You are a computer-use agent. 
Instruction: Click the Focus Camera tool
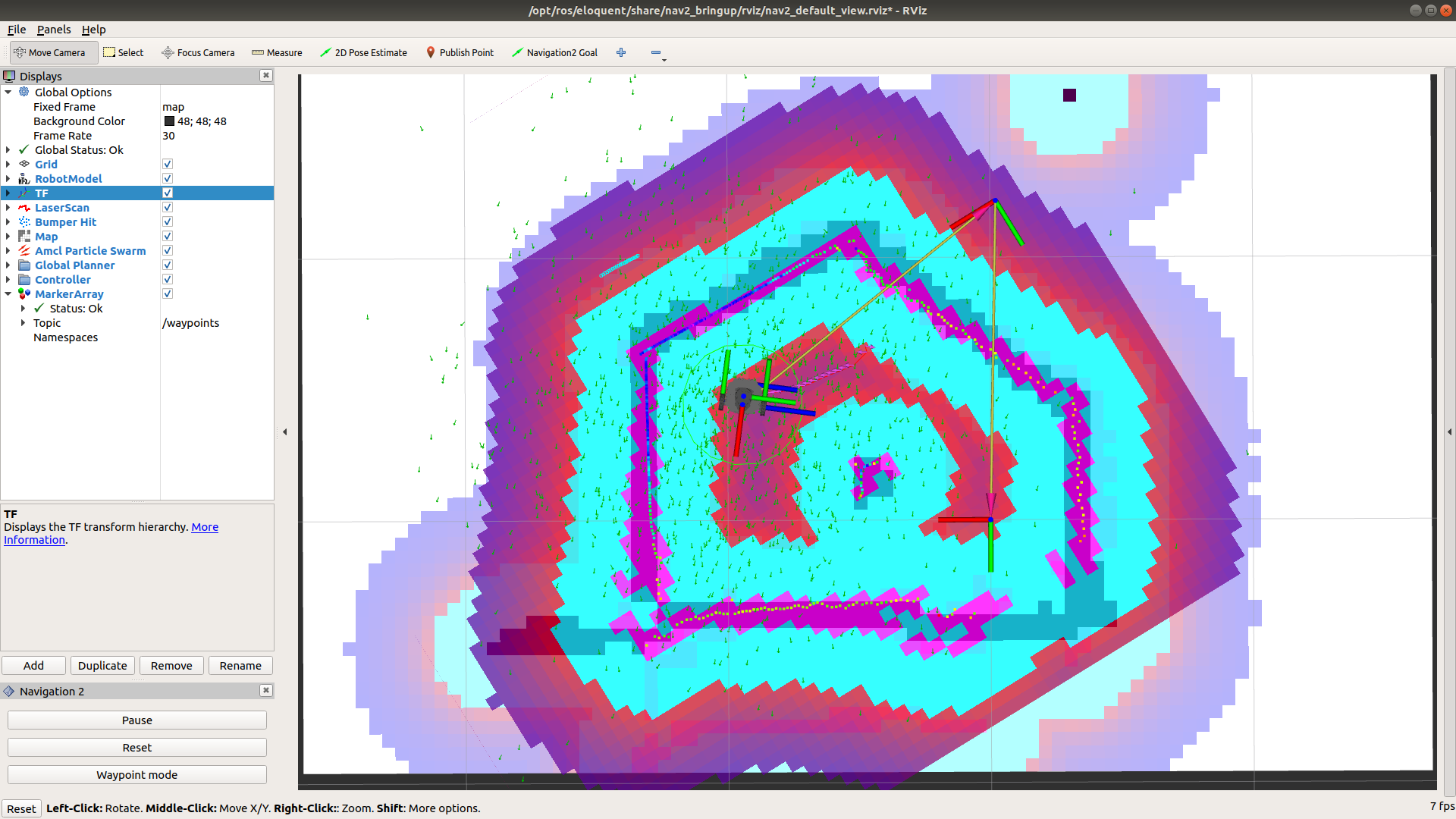click(198, 52)
